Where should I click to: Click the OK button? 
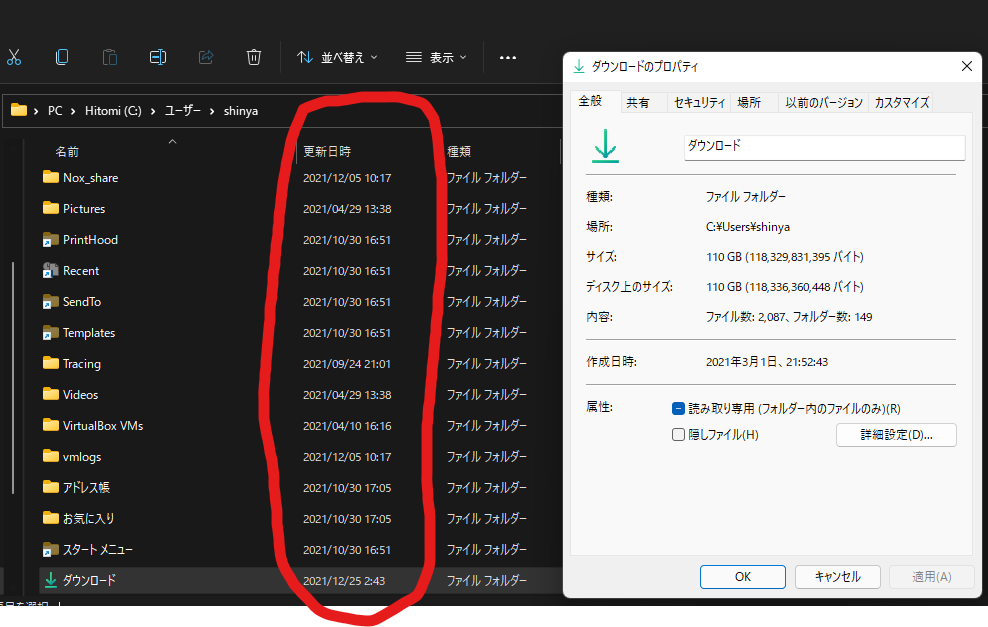[x=743, y=577]
